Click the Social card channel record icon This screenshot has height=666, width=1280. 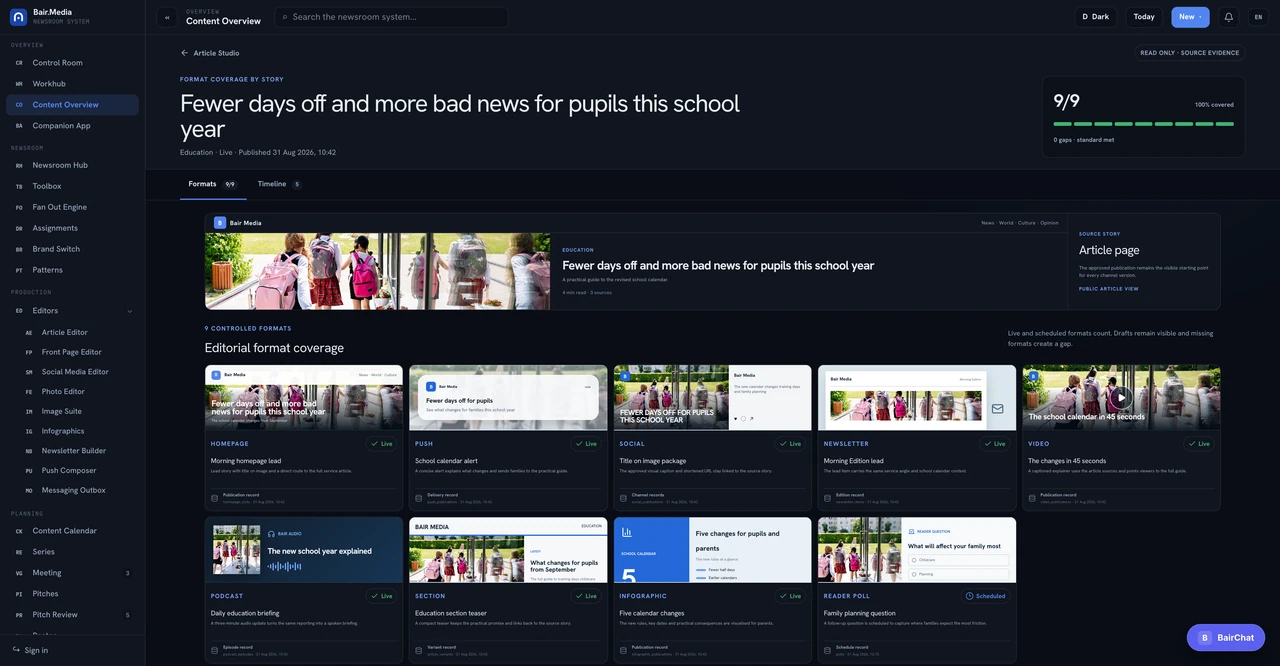tap(623, 497)
